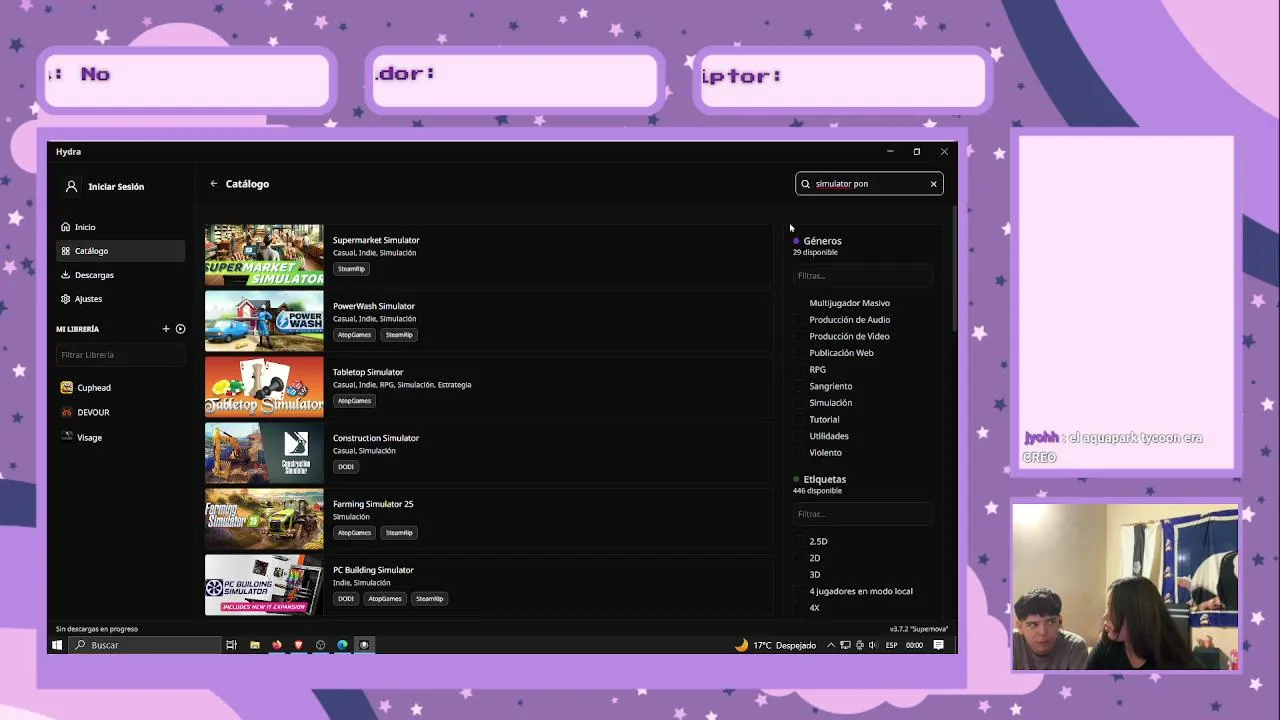Click the weather 17°C Despejado widget
The image size is (1280, 720).
[x=776, y=645]
